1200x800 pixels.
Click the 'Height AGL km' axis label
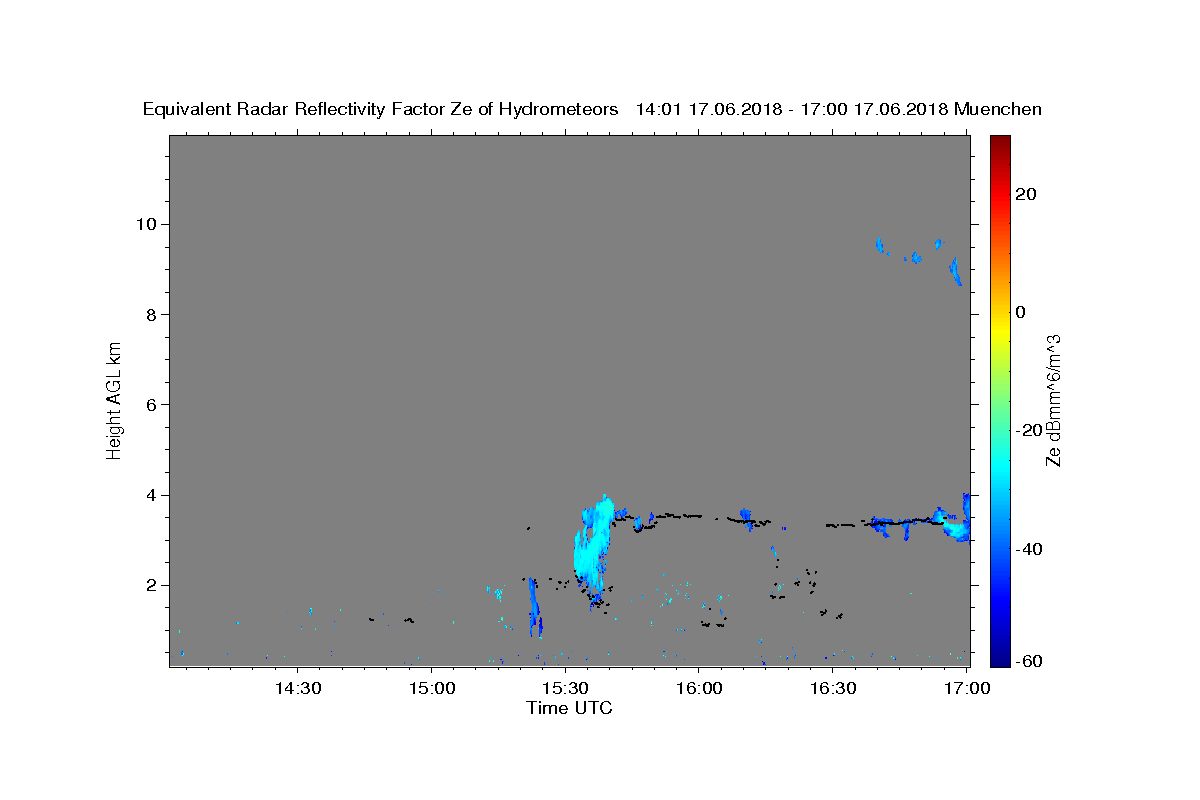(115, 399)
